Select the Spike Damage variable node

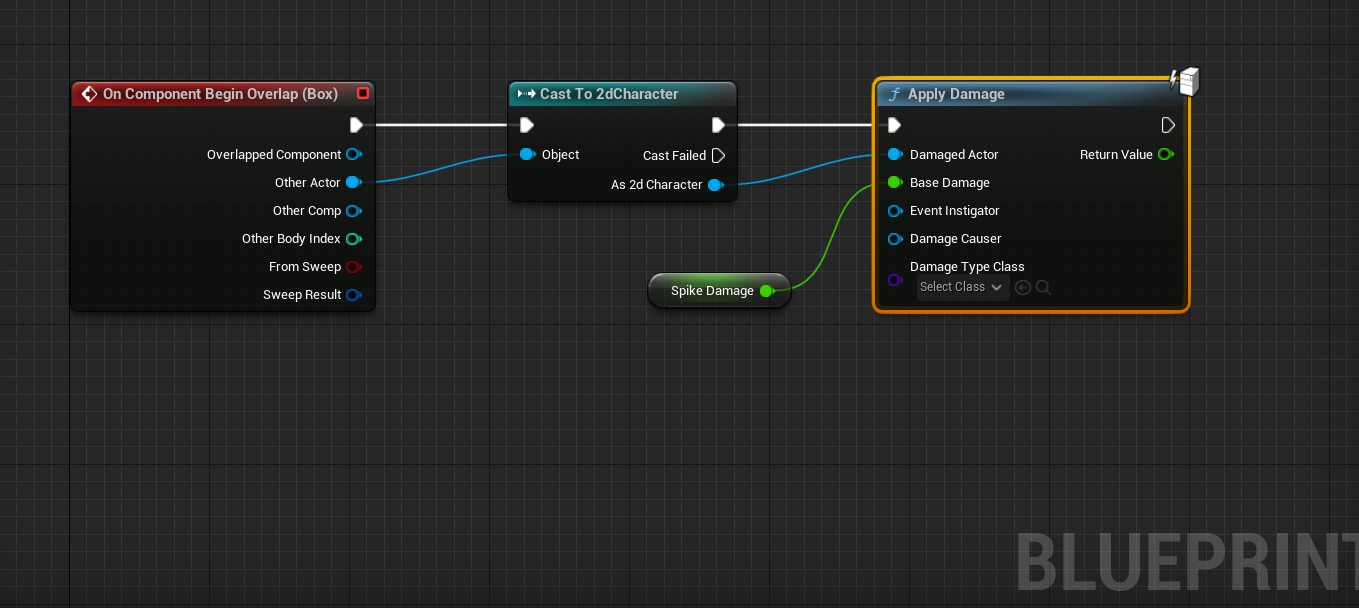pyautogui.click(x=711, y=291)
